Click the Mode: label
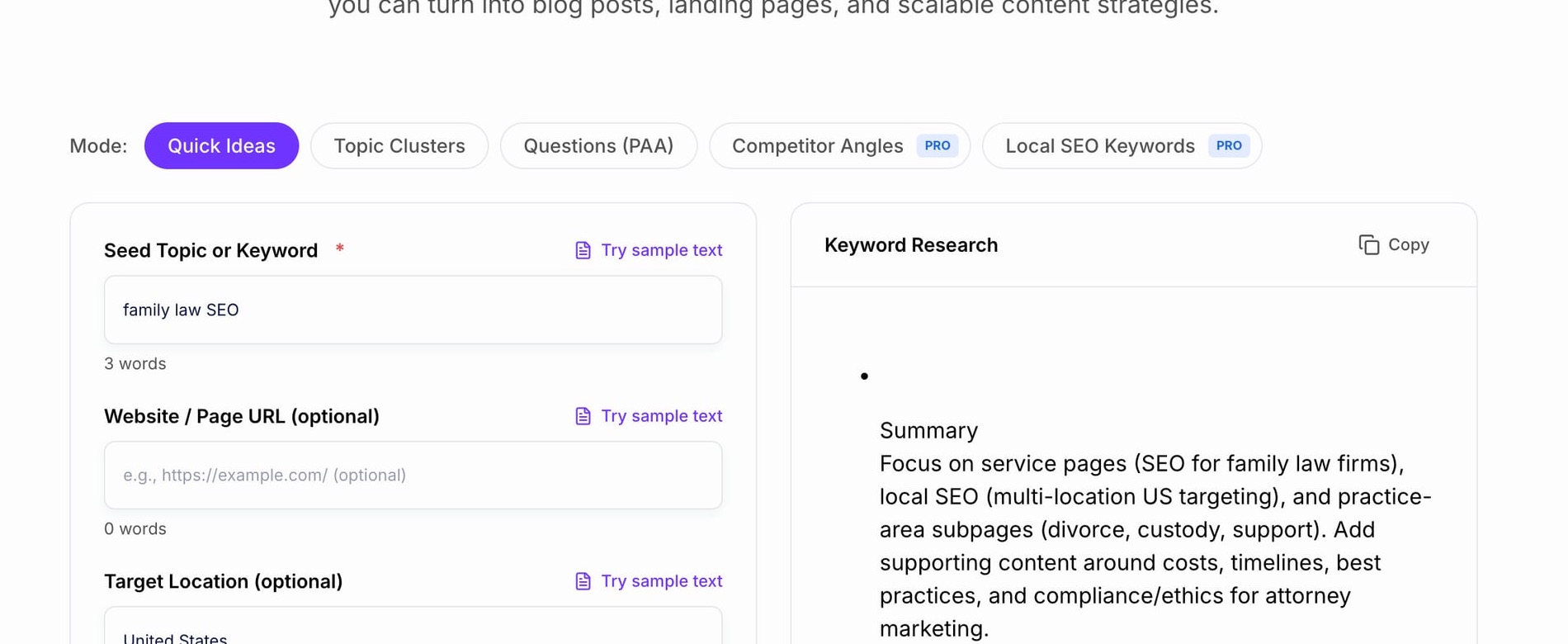 98,146
